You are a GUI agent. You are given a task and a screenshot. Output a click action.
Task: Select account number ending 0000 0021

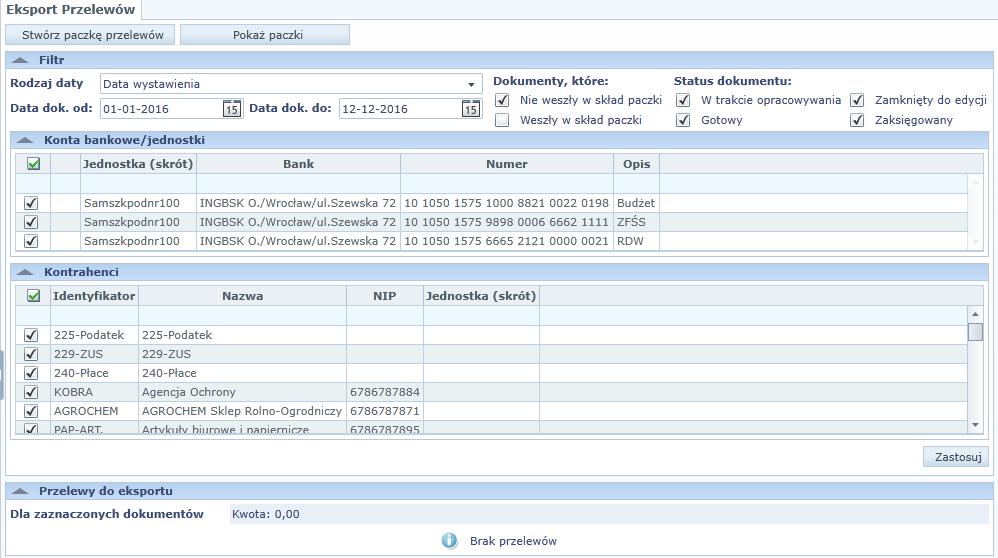(x=507, y=241)
